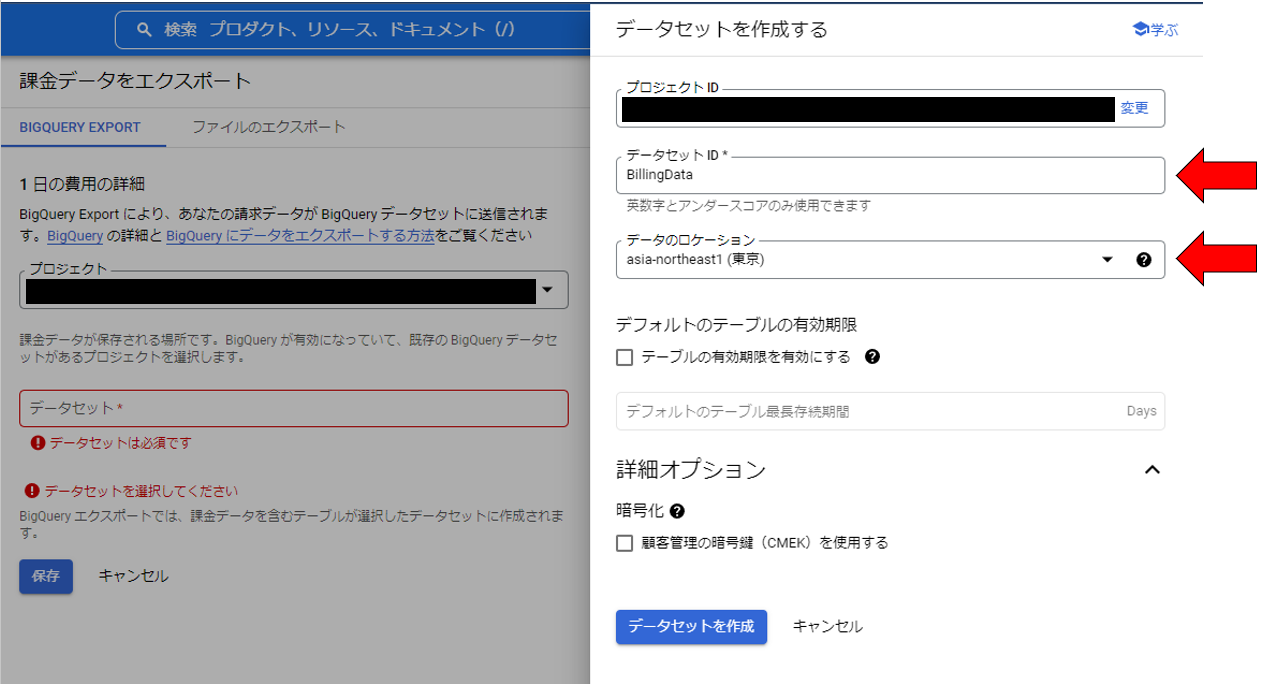Viewport: 1277px width, 684px height.
Task: Click the graduation cap icon next to 学ぶ
Action: (x=1140, y=30)
